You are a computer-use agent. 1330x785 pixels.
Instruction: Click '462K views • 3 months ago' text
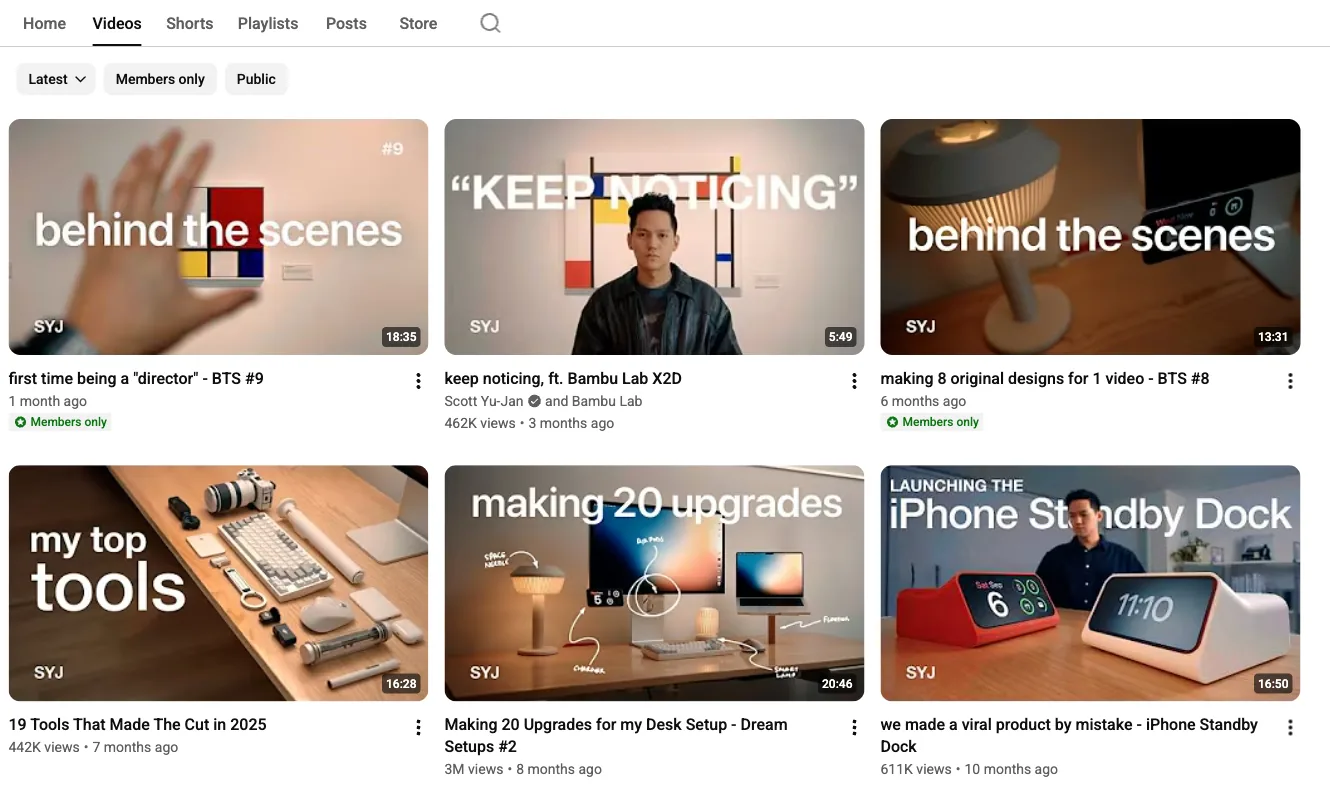pyautogui.click(x=530, y=423)
